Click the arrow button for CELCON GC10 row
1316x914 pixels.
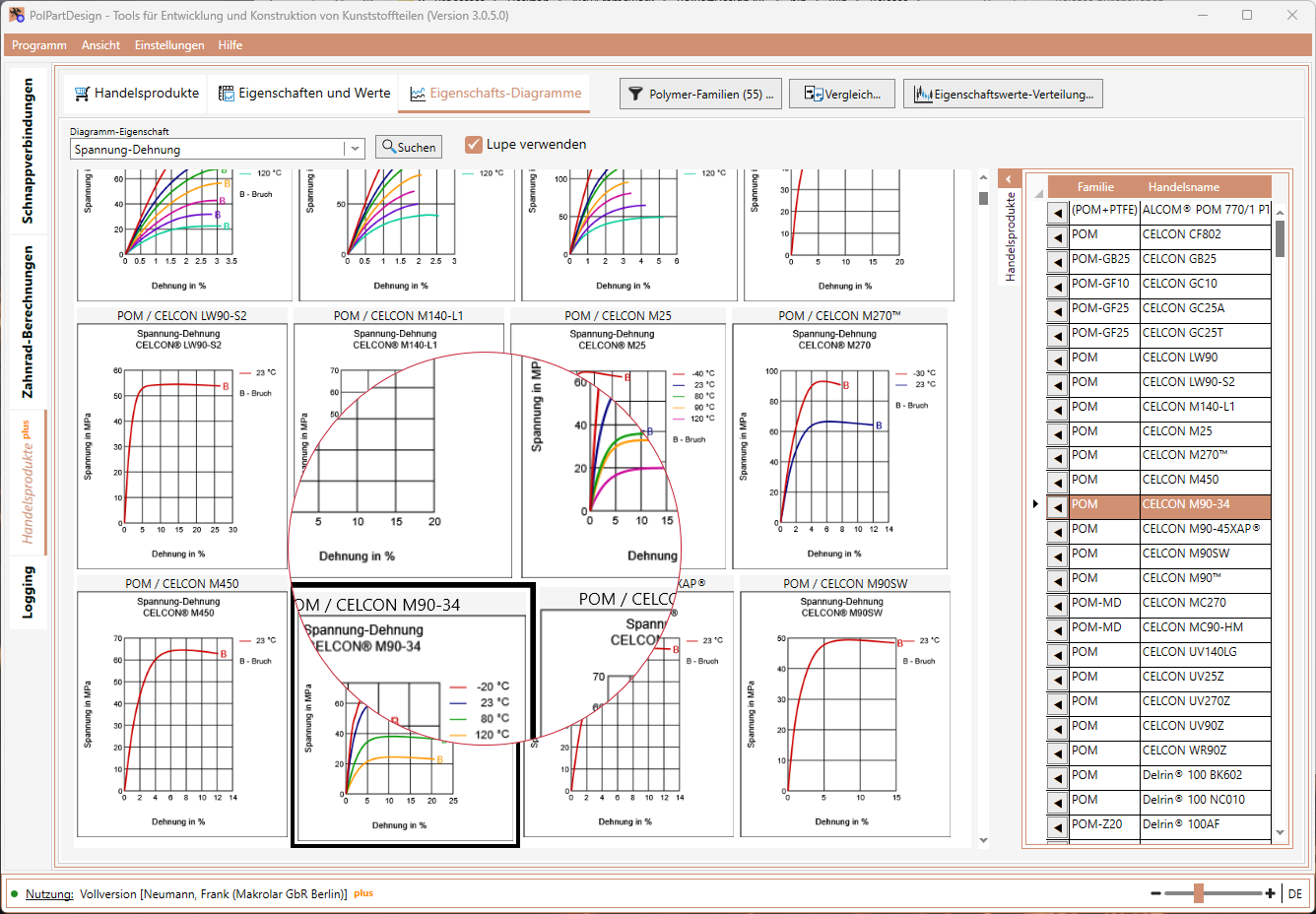point(1058,286)
